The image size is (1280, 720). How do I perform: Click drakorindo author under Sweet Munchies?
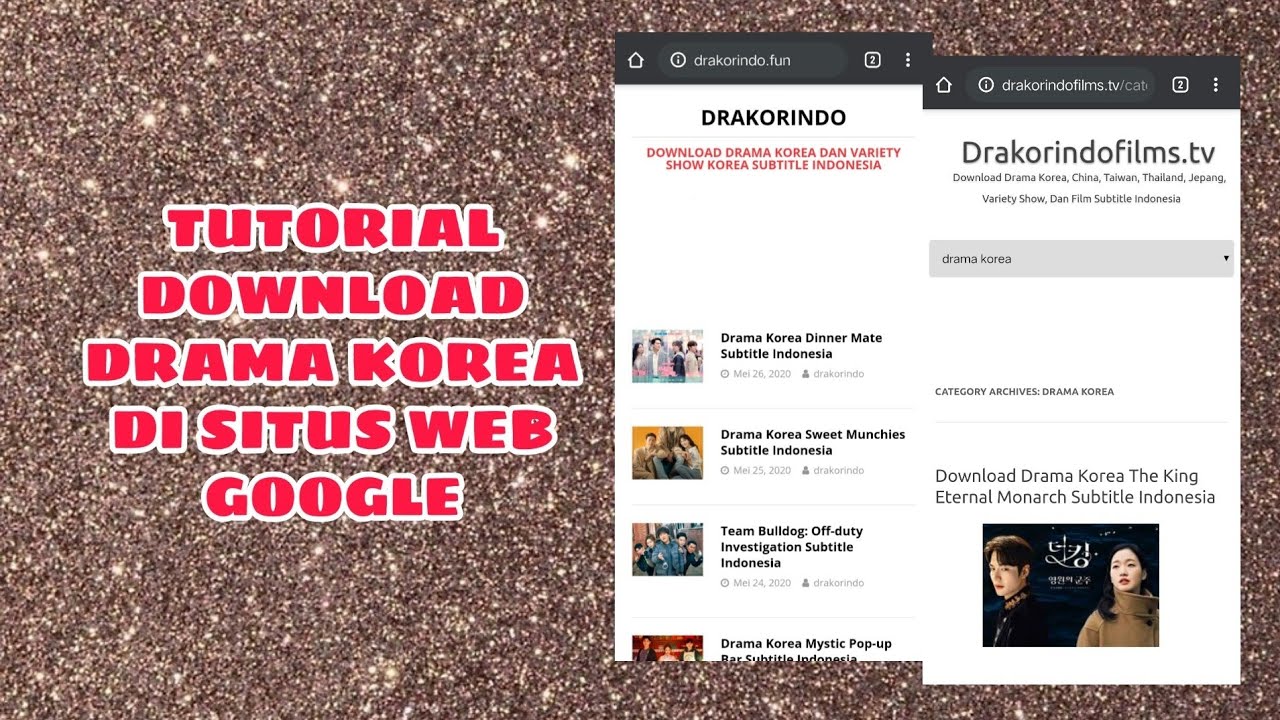click(838, 470)
